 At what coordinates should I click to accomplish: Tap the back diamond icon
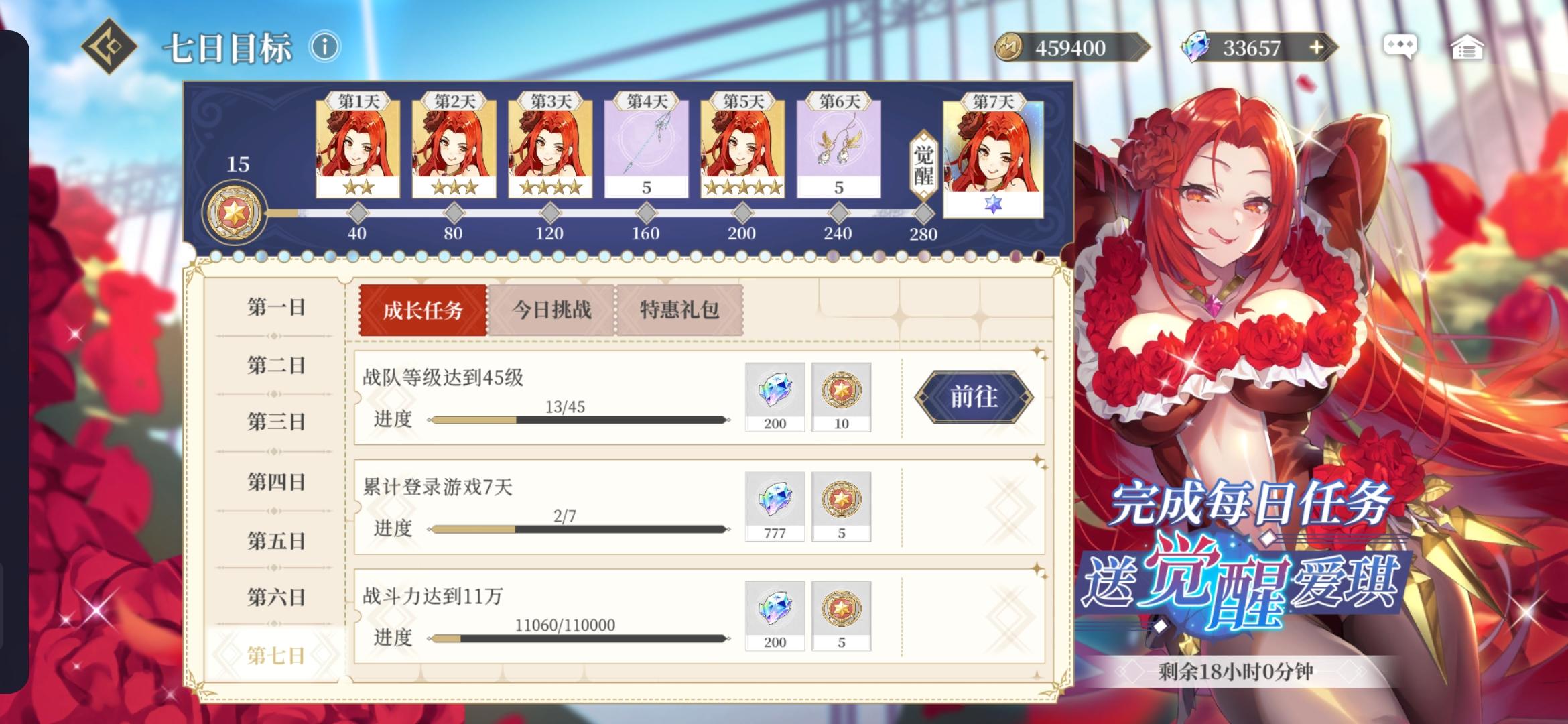pos(109,46)
